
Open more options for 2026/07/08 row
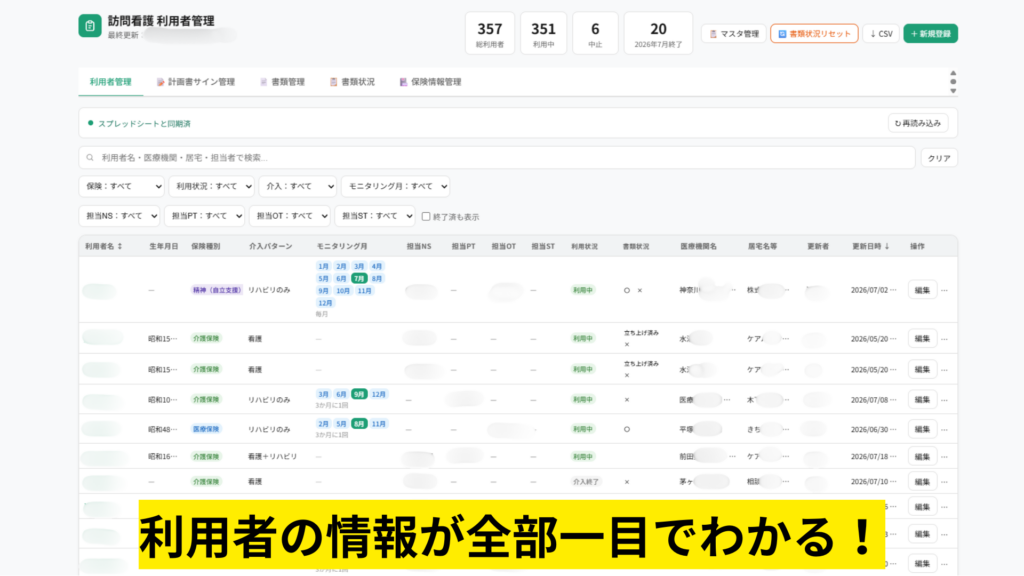945,400
